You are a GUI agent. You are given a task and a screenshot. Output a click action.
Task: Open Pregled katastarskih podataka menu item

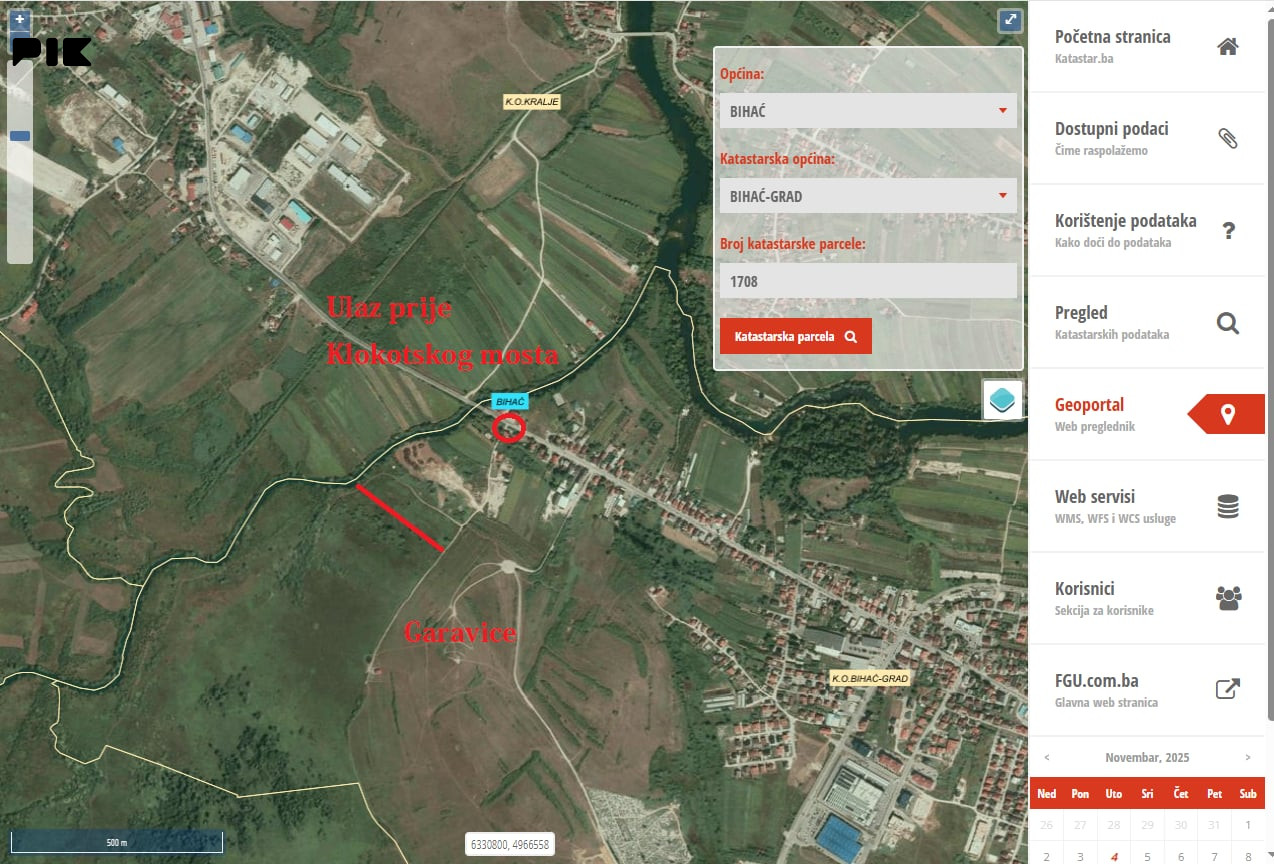(1146, 322)
